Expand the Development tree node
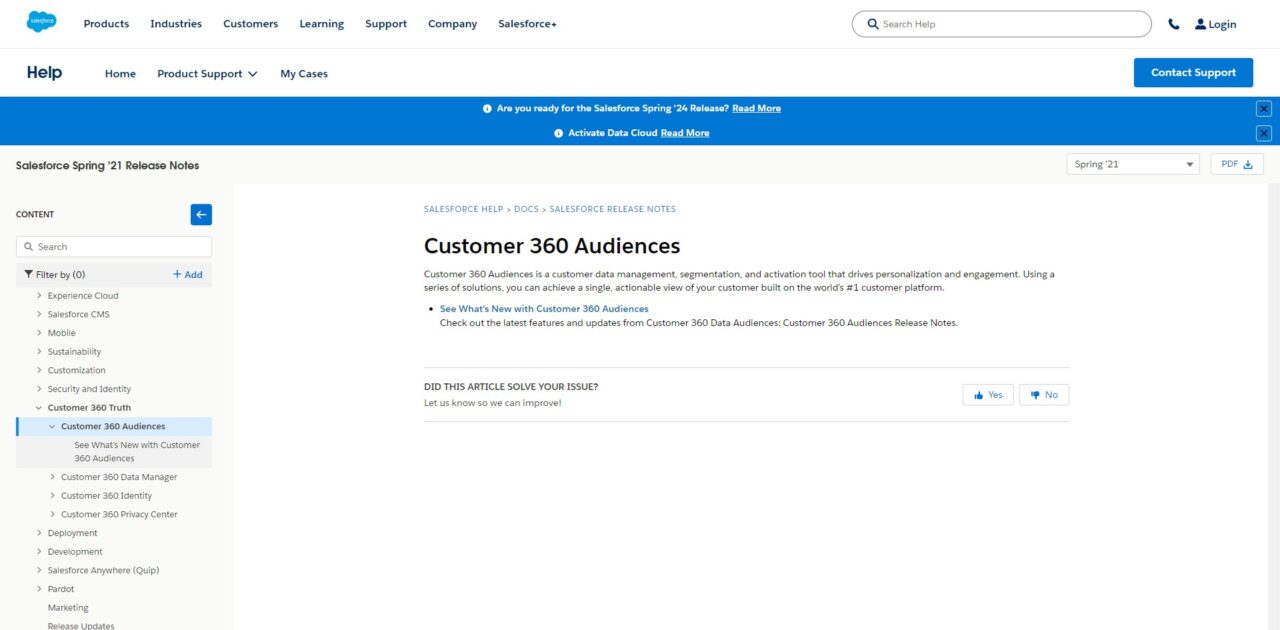The width and height of the screenshot is (1280, 630). click(x=39, y=552)
